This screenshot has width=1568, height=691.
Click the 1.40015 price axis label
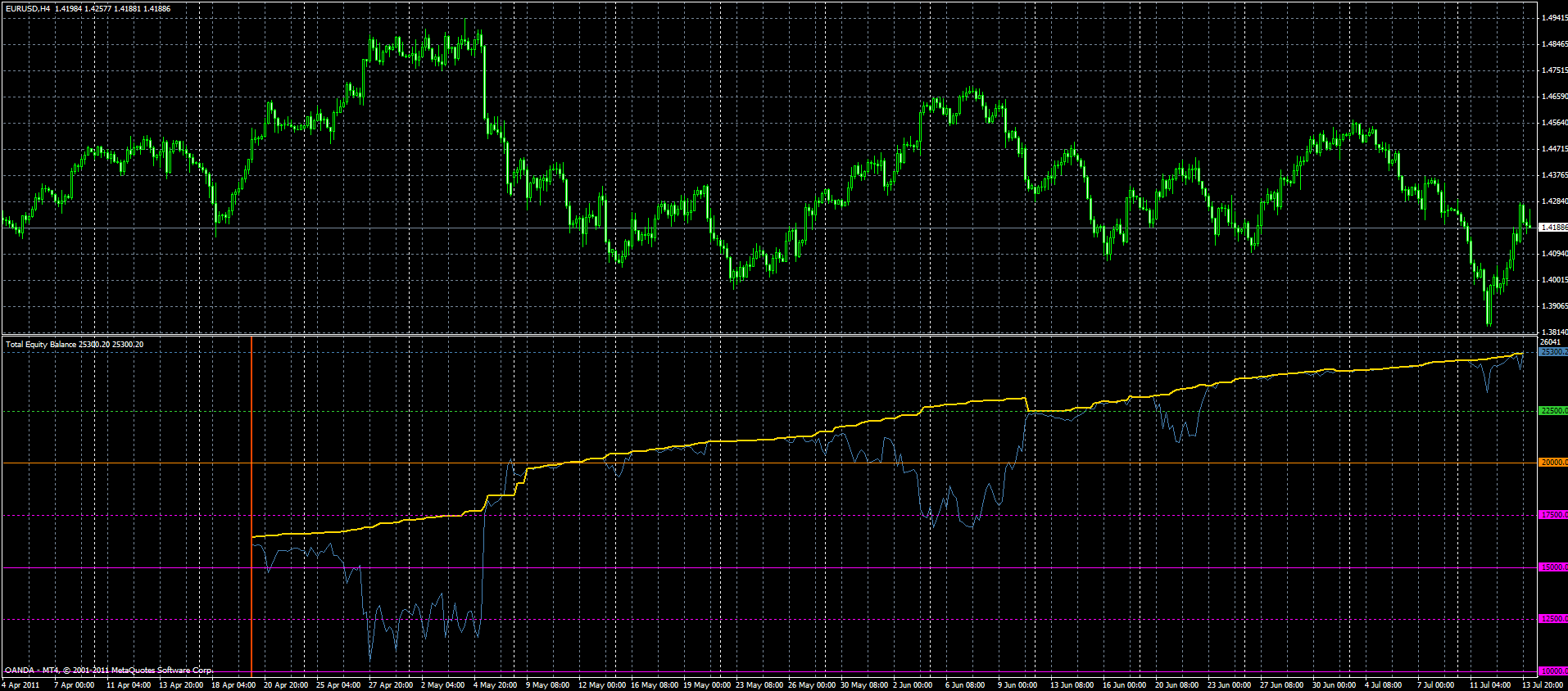tap(1554, 279)
